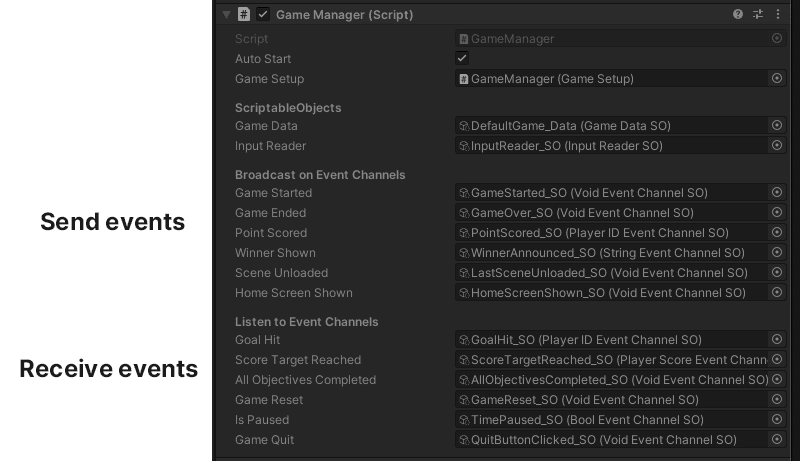Image resolution: width=800 pixels, height=461 pixels.
Task: Disable the Game Manager script component checkbox
Action: click(263, 14)
